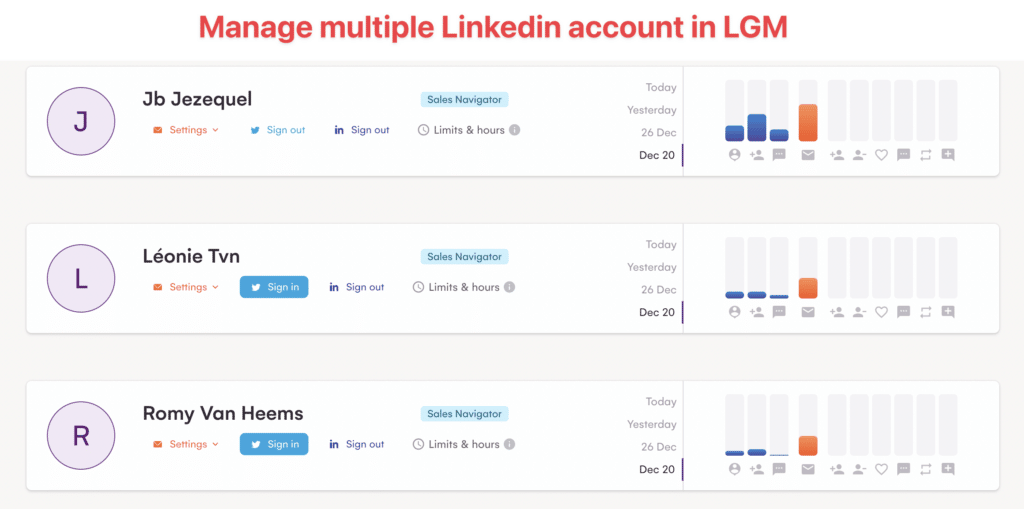Click the R avatar circle
Image resolution: width=1024 pixels, height=509 pixels.
point(81,436)
